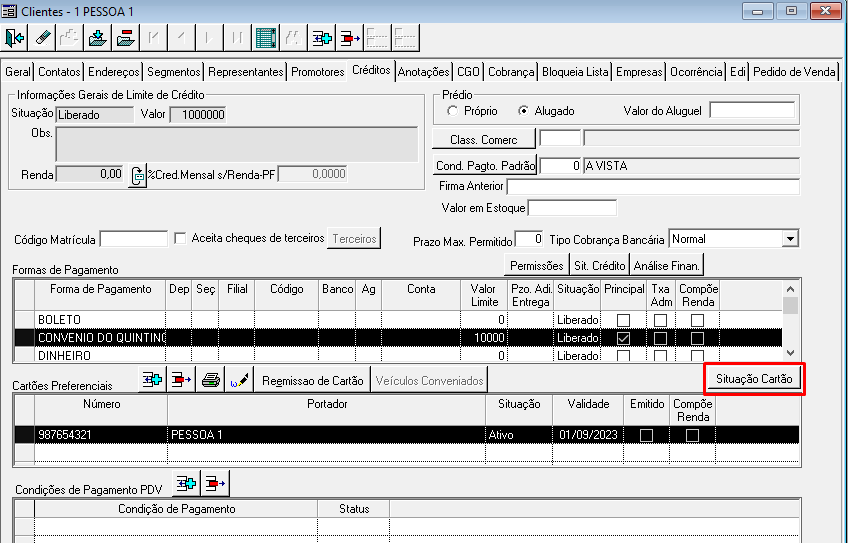Viewport: 848px width, 543px height.
Task: Click the Valor do Aluguel field
Action: pos(752,110)
